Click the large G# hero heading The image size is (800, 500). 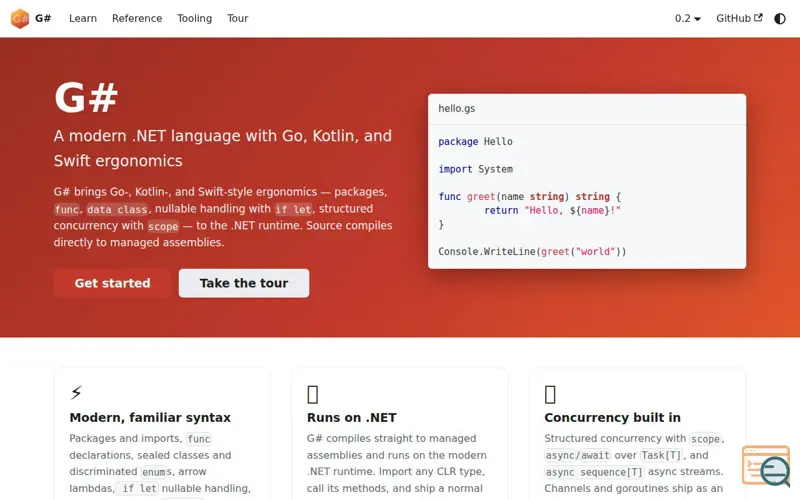click(86, 97)
